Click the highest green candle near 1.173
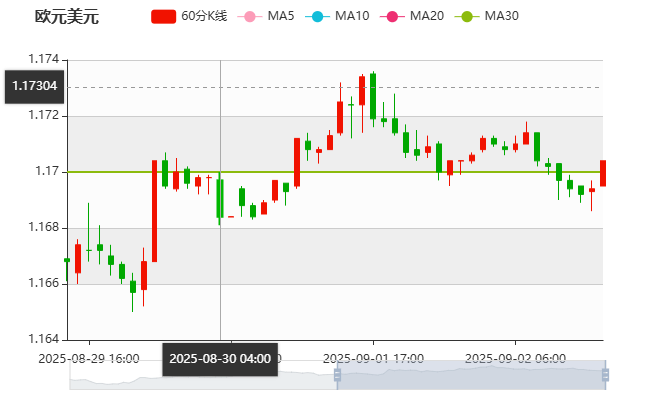The height and width of the screenshot is (400, 670). [x=373, y=96]
